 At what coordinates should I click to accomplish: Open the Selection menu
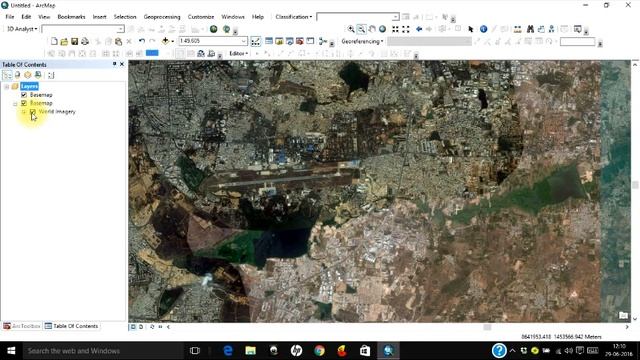(125, 17)
